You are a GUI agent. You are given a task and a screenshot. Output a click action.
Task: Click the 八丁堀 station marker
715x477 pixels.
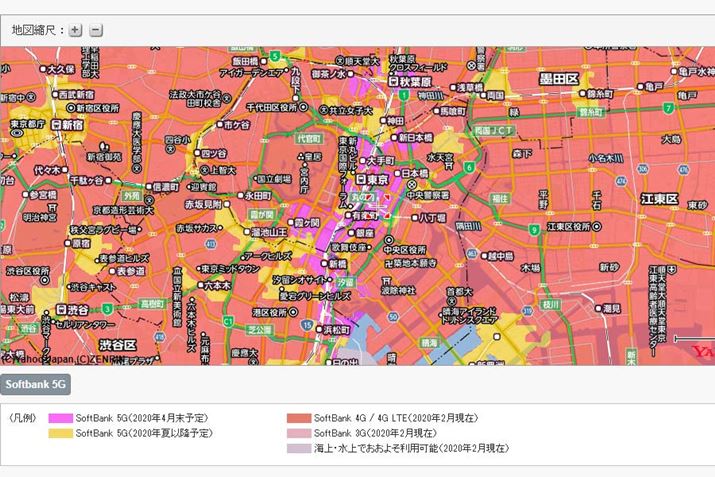click(x=414, y=218)
